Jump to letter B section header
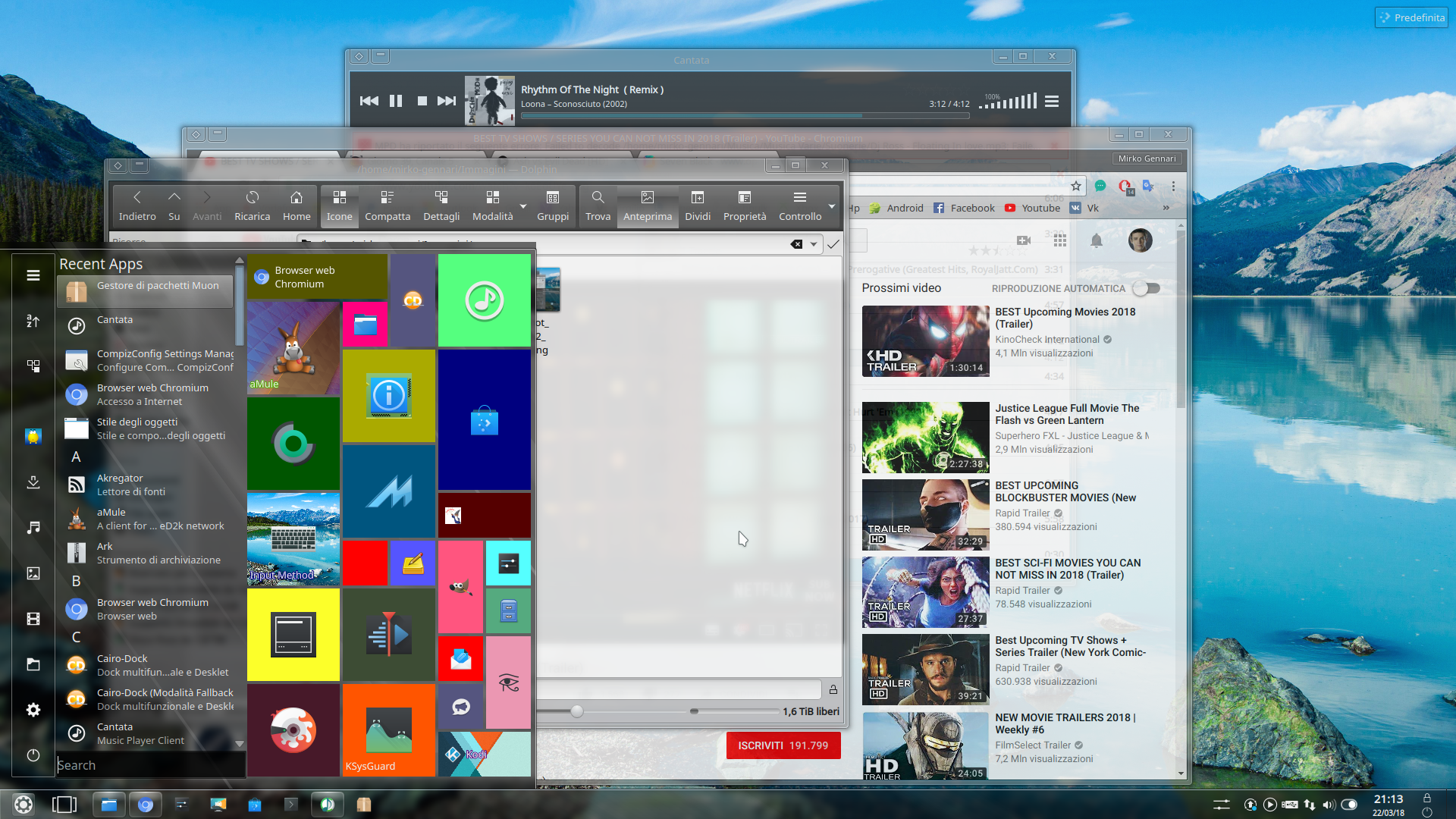The image size is (1456, 819). pos(76,581)
